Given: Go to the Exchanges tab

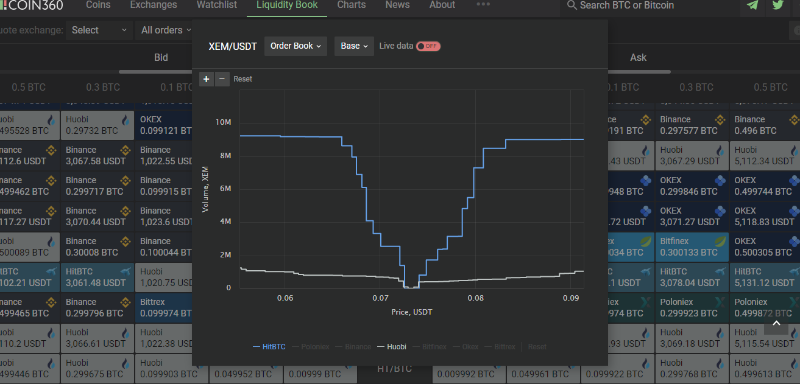Looking at the screenshot, I should point(154,5).
